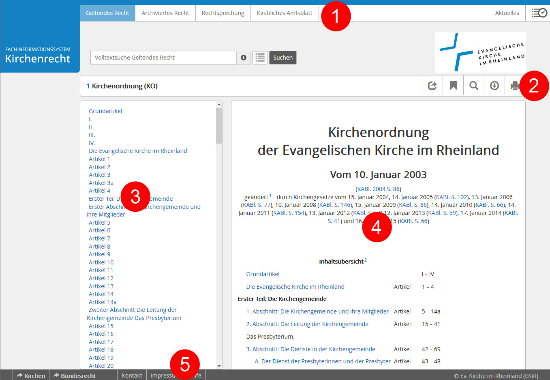Viewport: 550px width, 380px height.
Task: Open '1. Abschnitt: Die Kirchengemeinde und ihre Mitglieder' link
Action: 317,311
